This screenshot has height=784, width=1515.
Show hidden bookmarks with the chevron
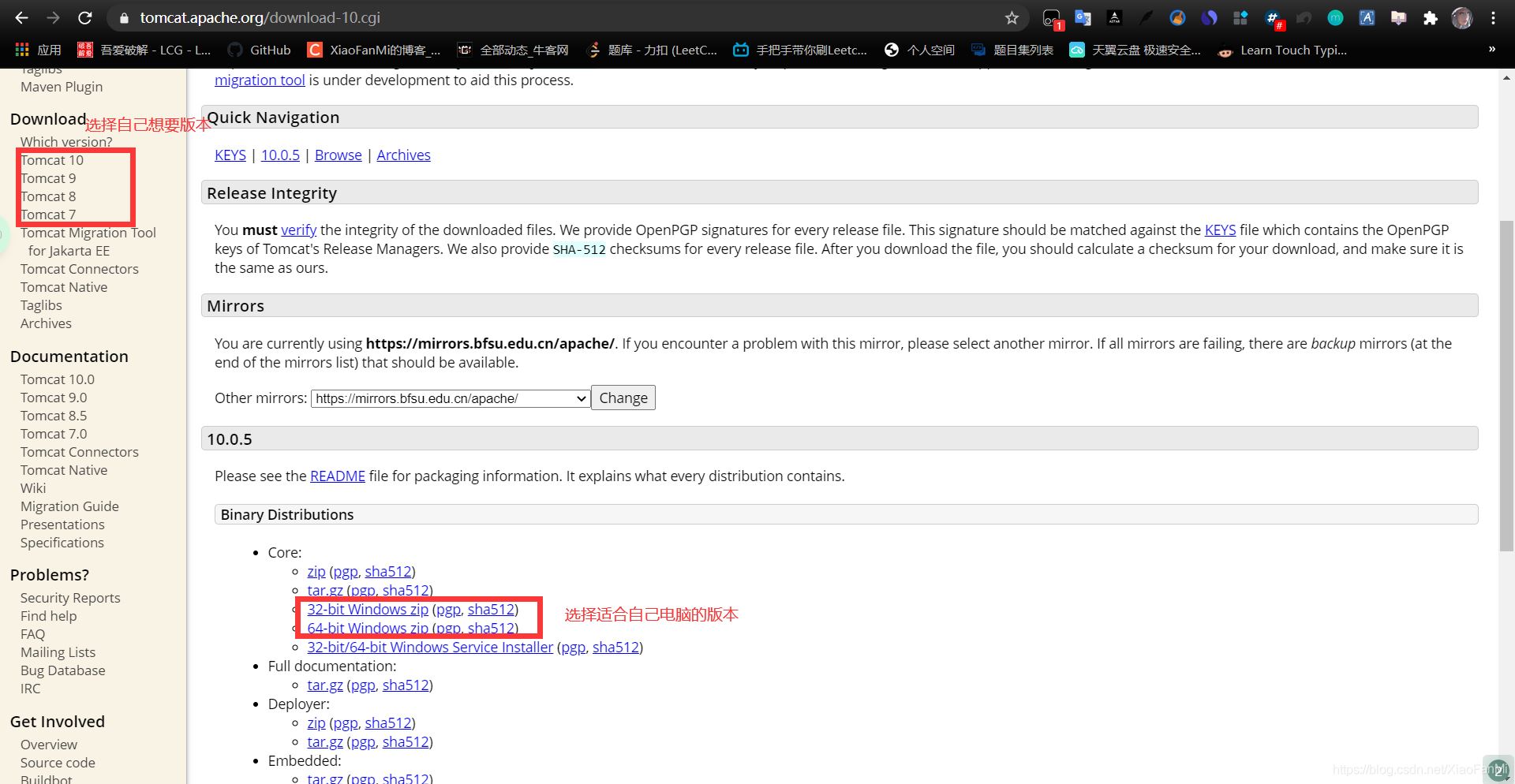(1491, 50)
